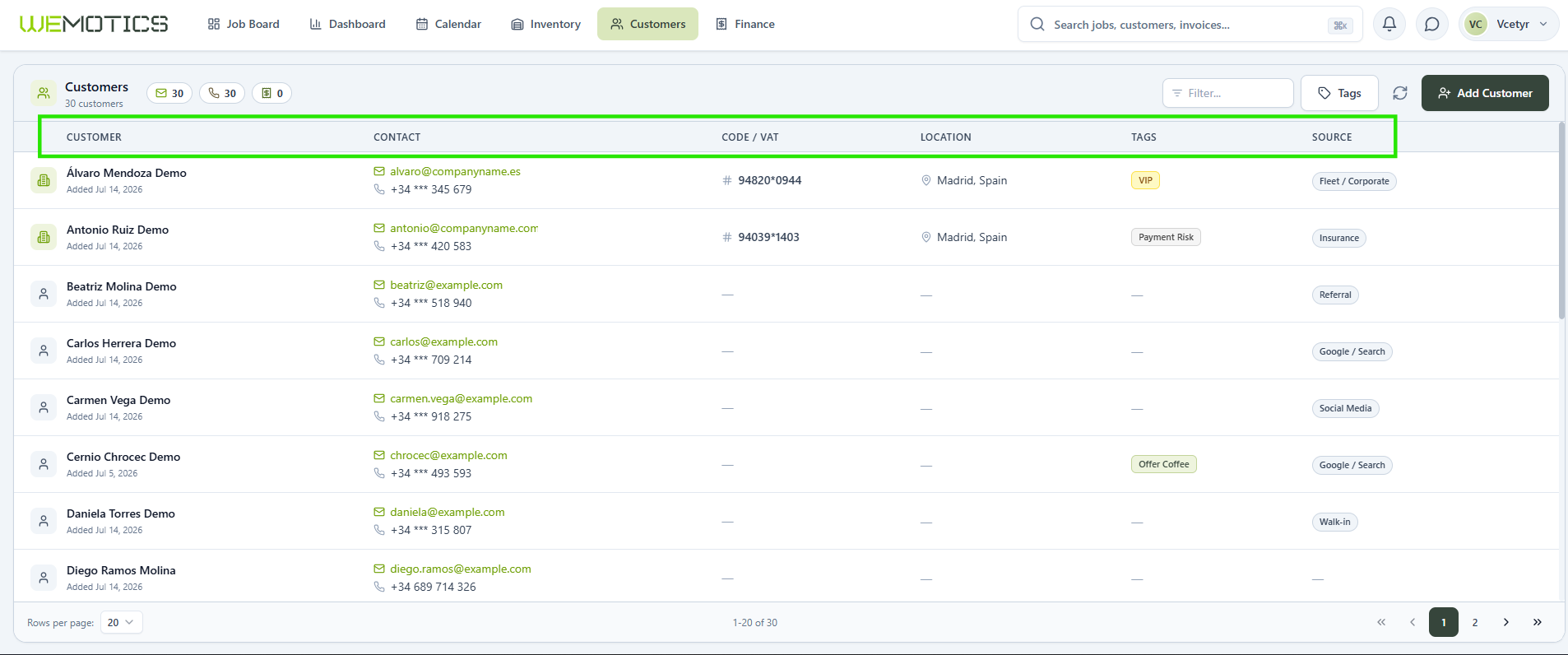Click person icon for Diego Ramos Molina
Screen dimensions: 1568x655
(44, 578)
